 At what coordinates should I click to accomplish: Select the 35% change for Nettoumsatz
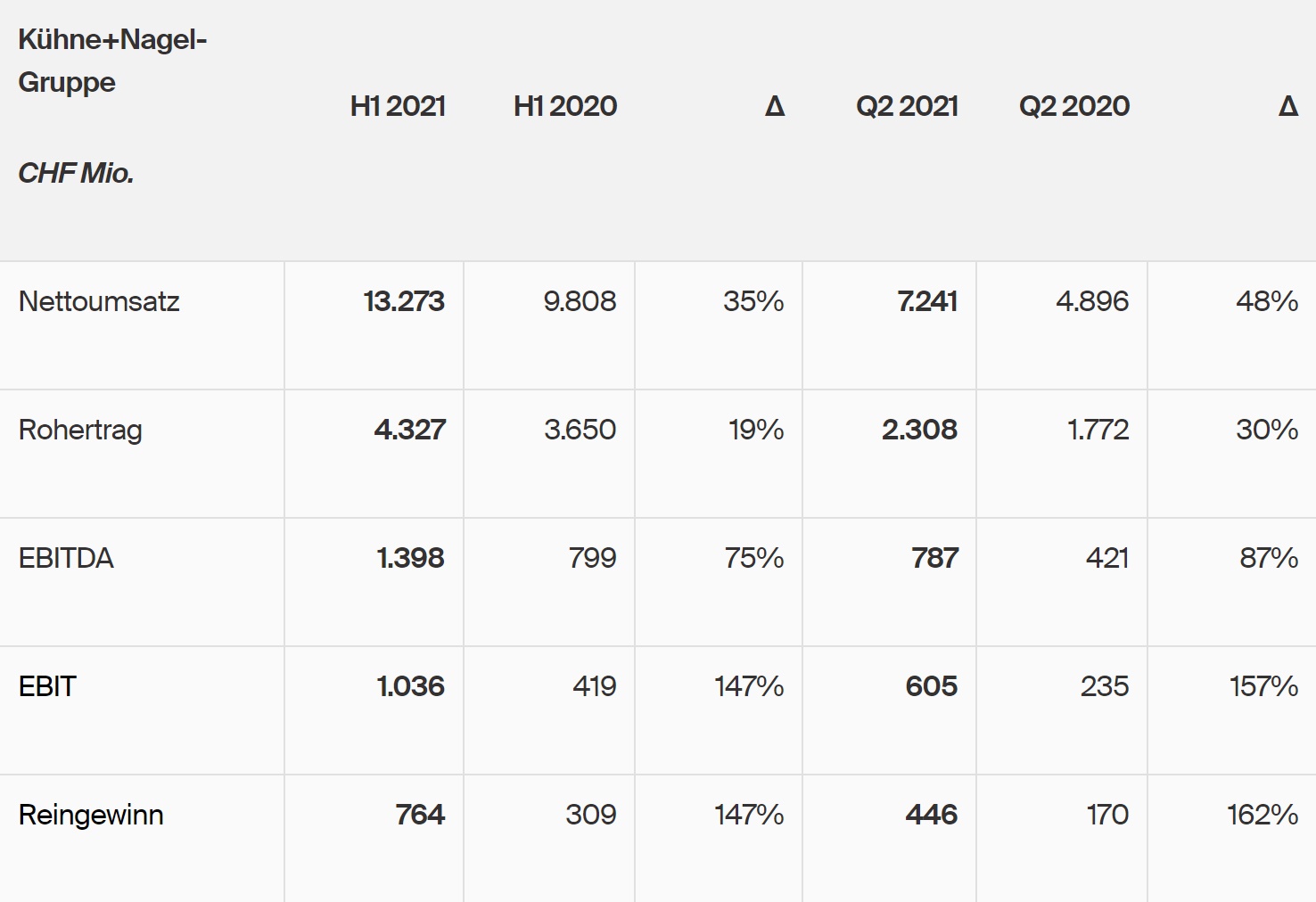tap(753, 301)
